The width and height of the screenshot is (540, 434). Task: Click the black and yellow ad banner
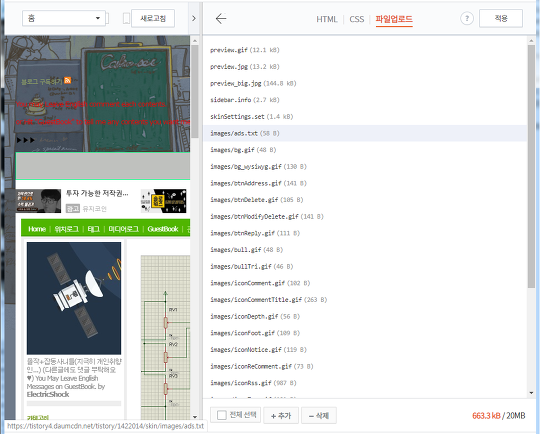click(164, 201)
